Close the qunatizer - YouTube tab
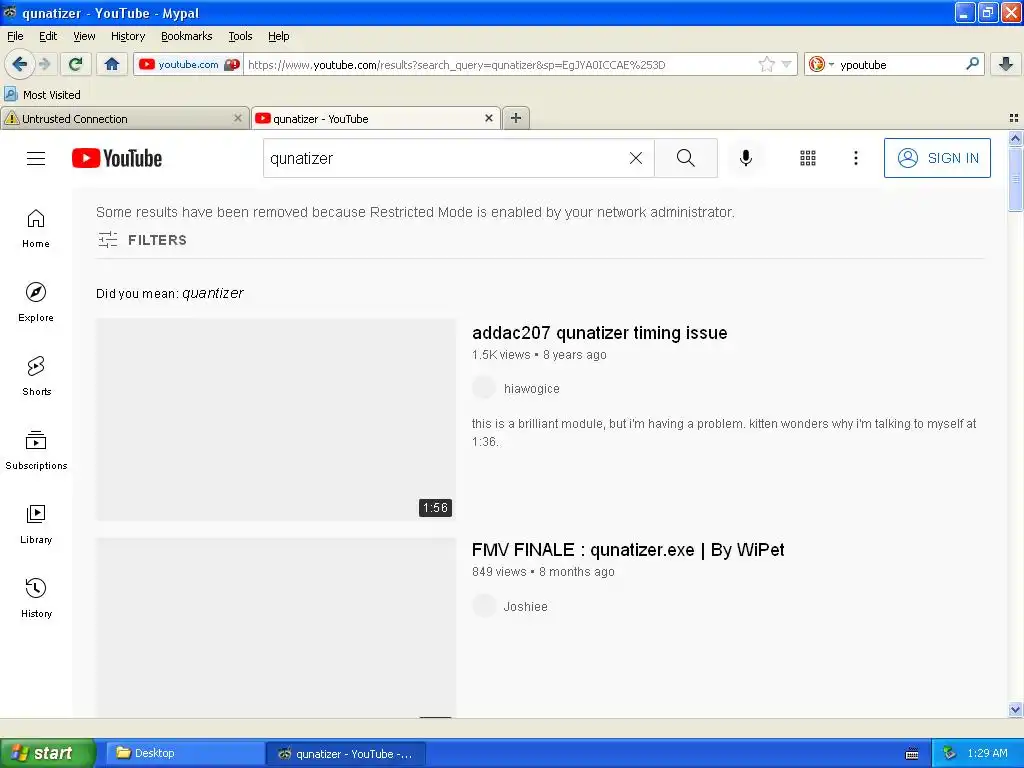1024x768 pixels. tap(488, 118)
